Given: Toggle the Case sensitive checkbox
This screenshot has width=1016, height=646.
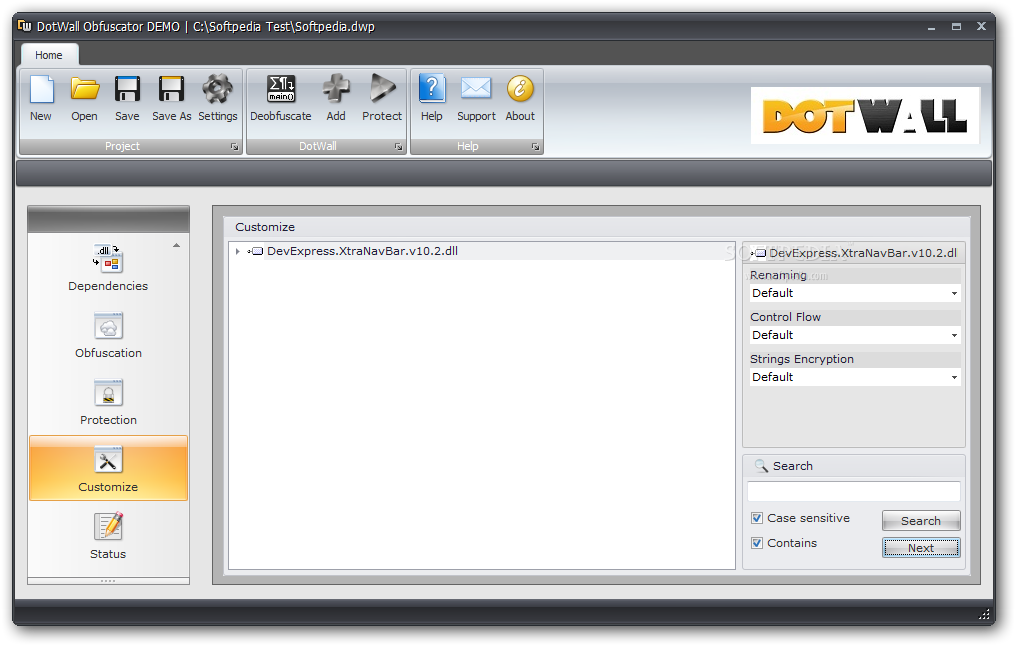Looking at the screenshot, I should pyautogui.click(x=757, y=518).
